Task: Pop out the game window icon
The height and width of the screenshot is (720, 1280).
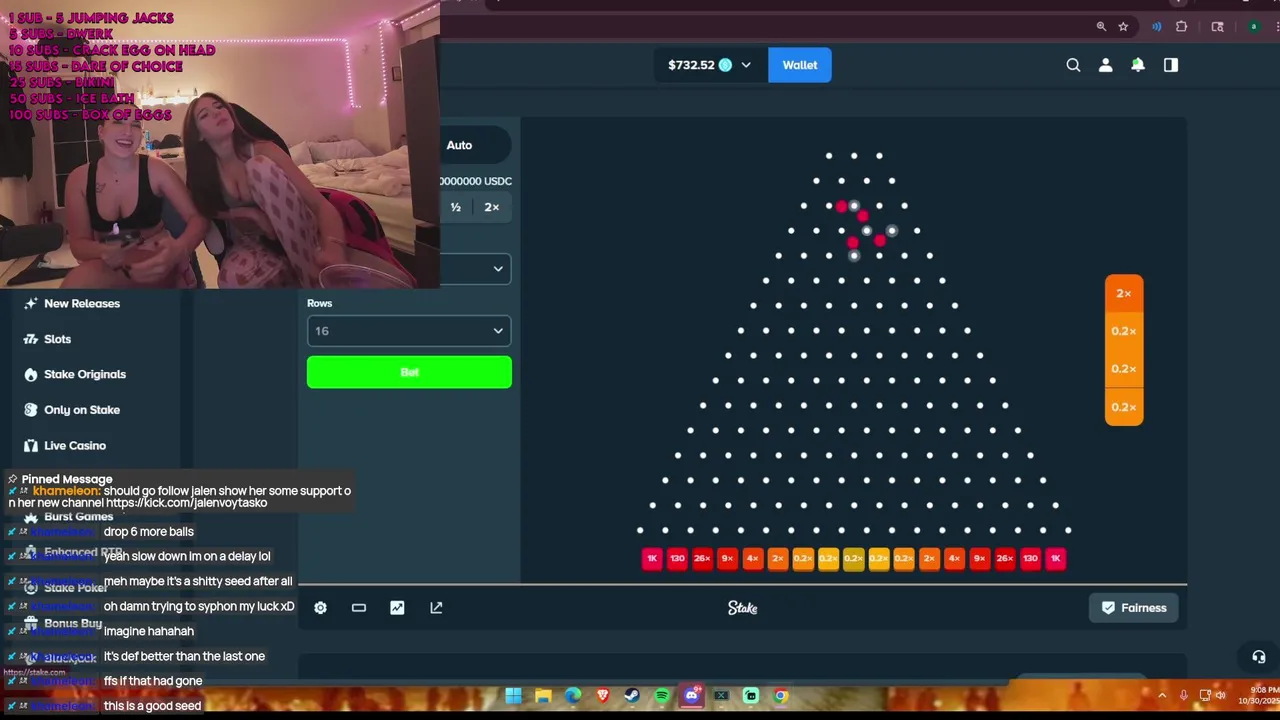Action: [436, 607]
